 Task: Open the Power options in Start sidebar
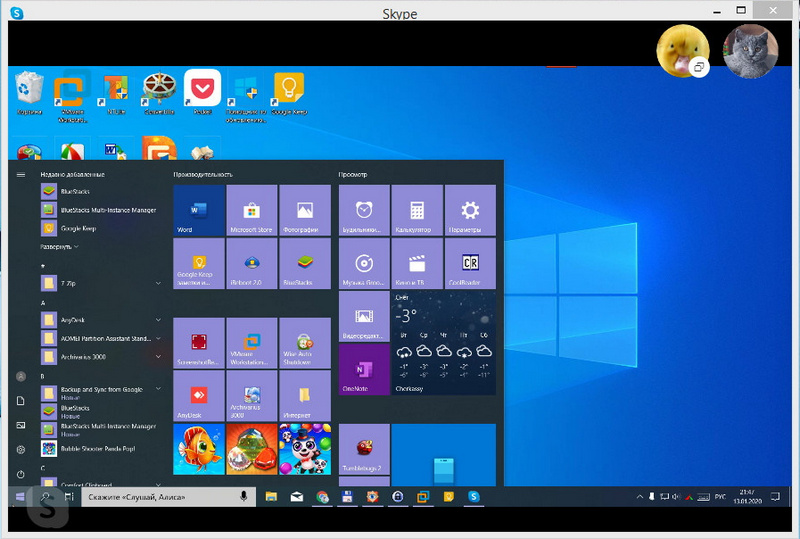(x=21, y=474)
